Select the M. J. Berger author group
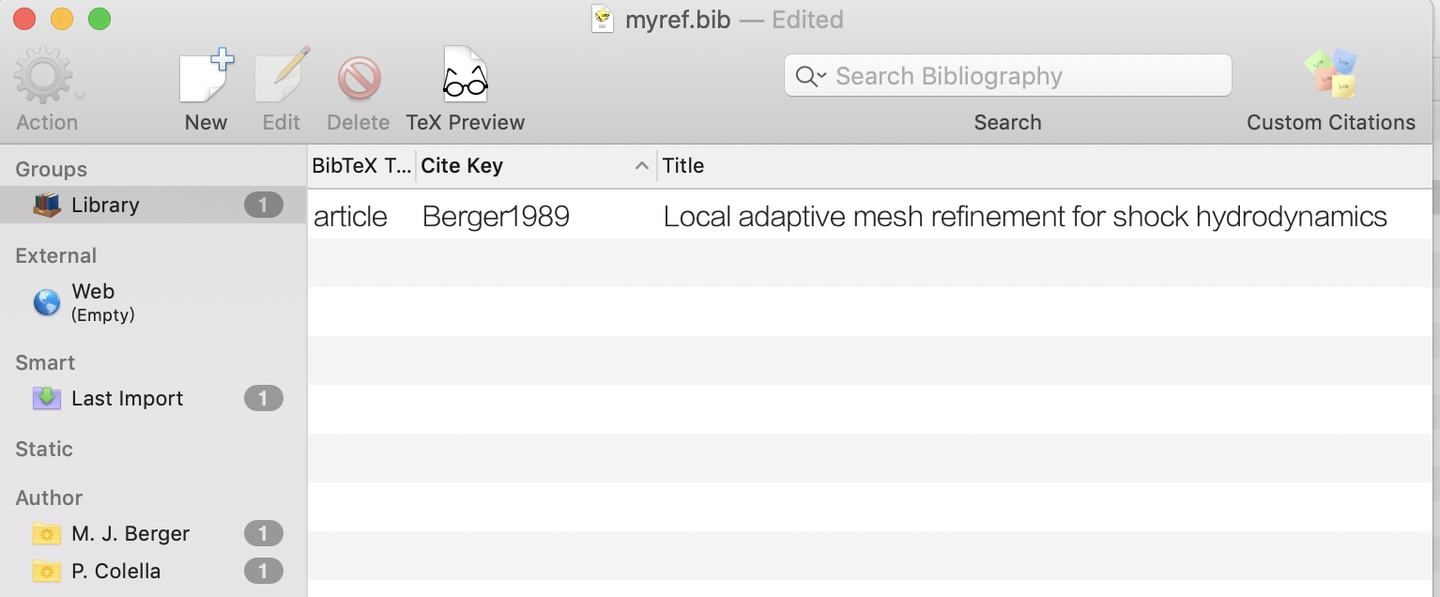 (130, 533)
